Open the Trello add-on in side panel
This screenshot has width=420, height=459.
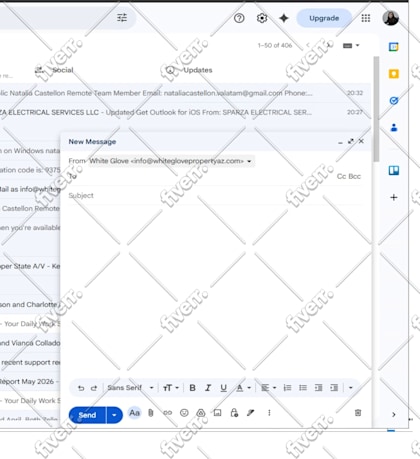tap(394, 171)
